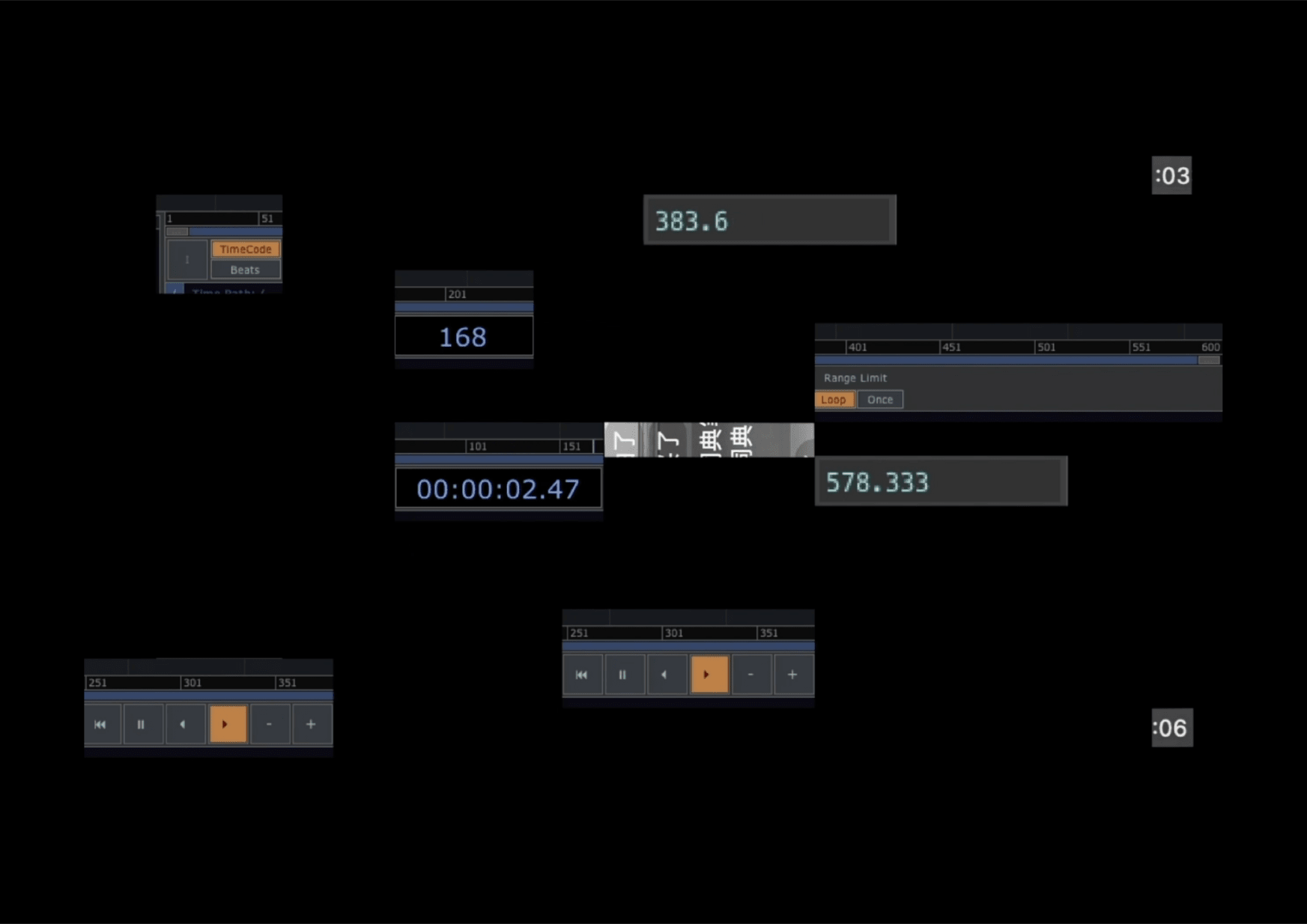
Task: Select the TimeCode display mode button
Action: [246, 249]
